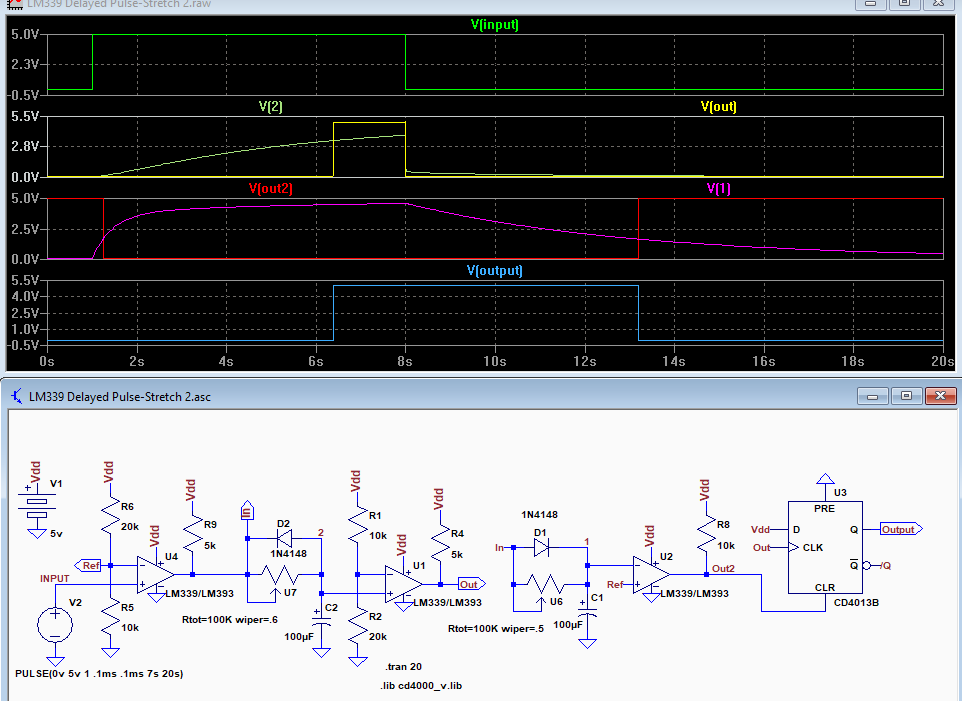Click the schematic window title text
This screenshot has height=701, width=962.
[x=120, y=397]
